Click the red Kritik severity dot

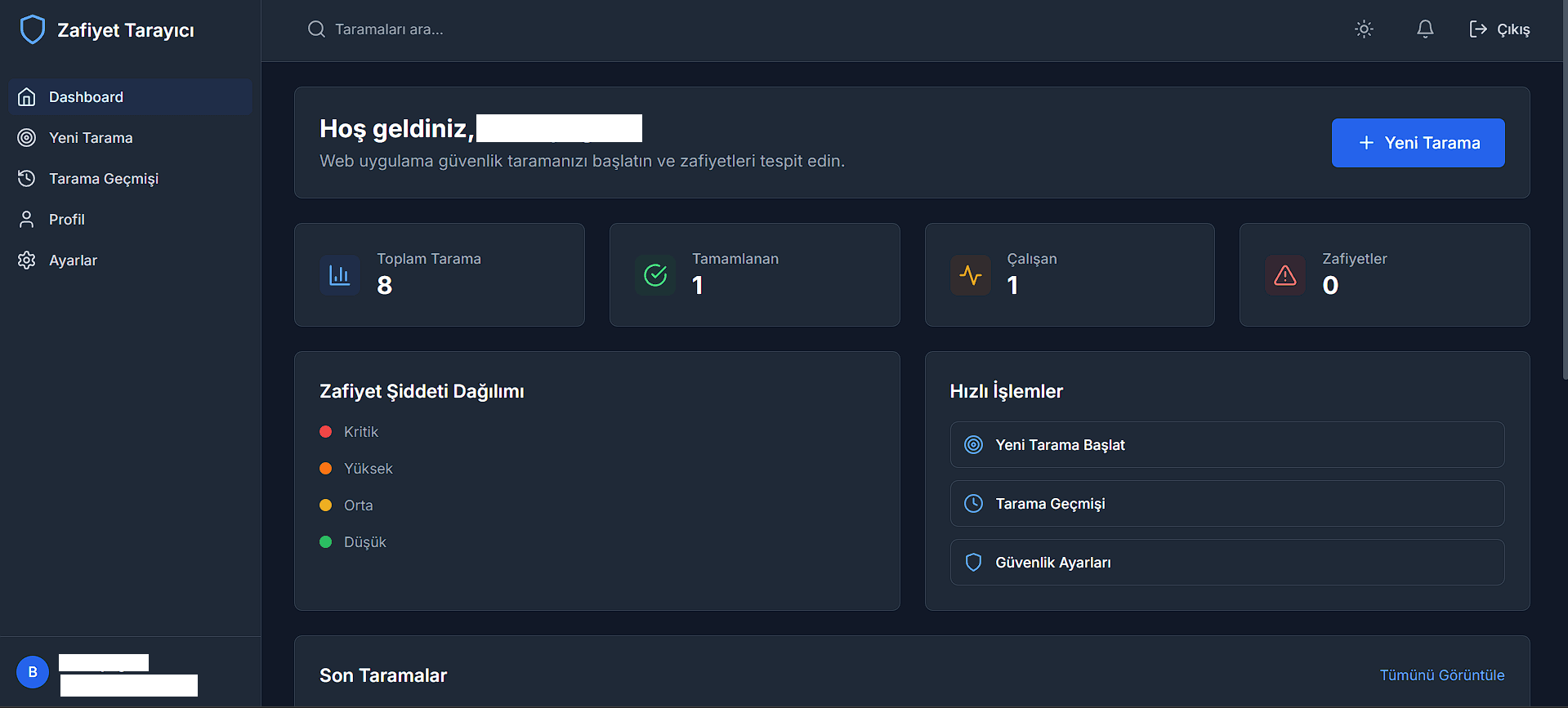[x=326, y=432]
